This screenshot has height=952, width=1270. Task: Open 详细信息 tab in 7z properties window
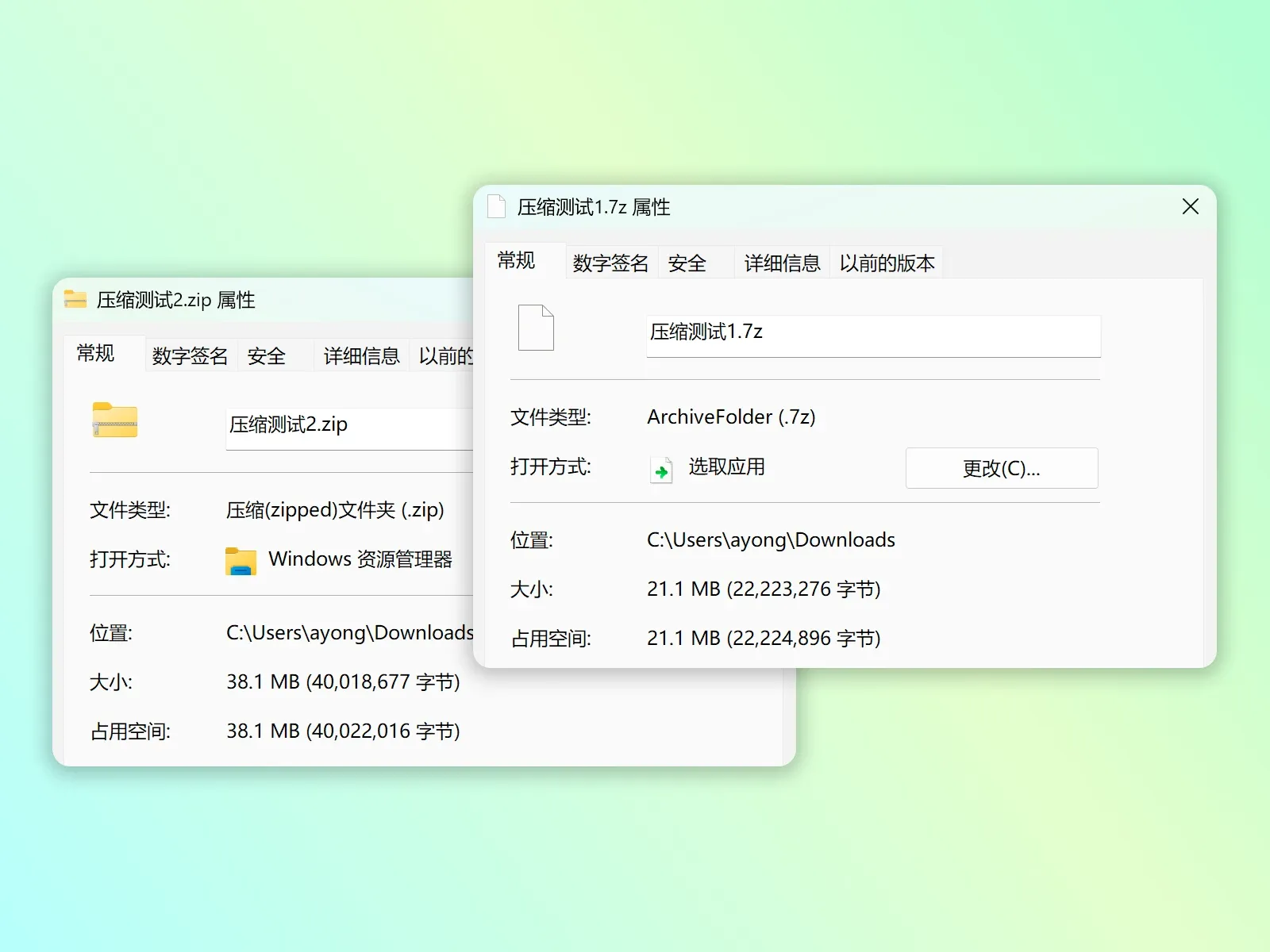click(783, 263)
